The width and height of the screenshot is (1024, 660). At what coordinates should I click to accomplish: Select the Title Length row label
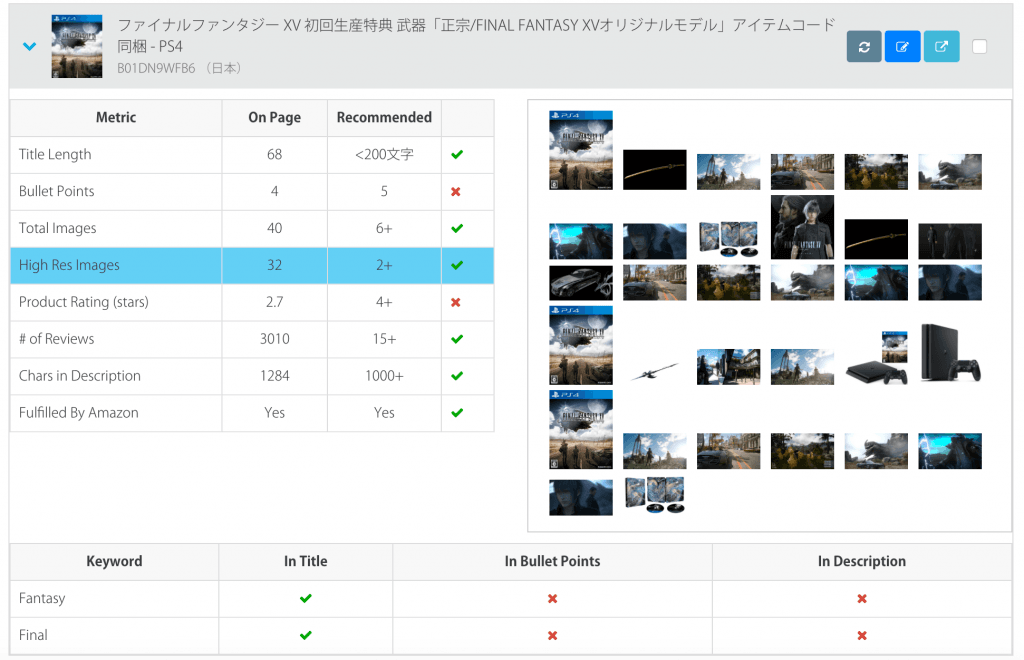tap(55, 155)
